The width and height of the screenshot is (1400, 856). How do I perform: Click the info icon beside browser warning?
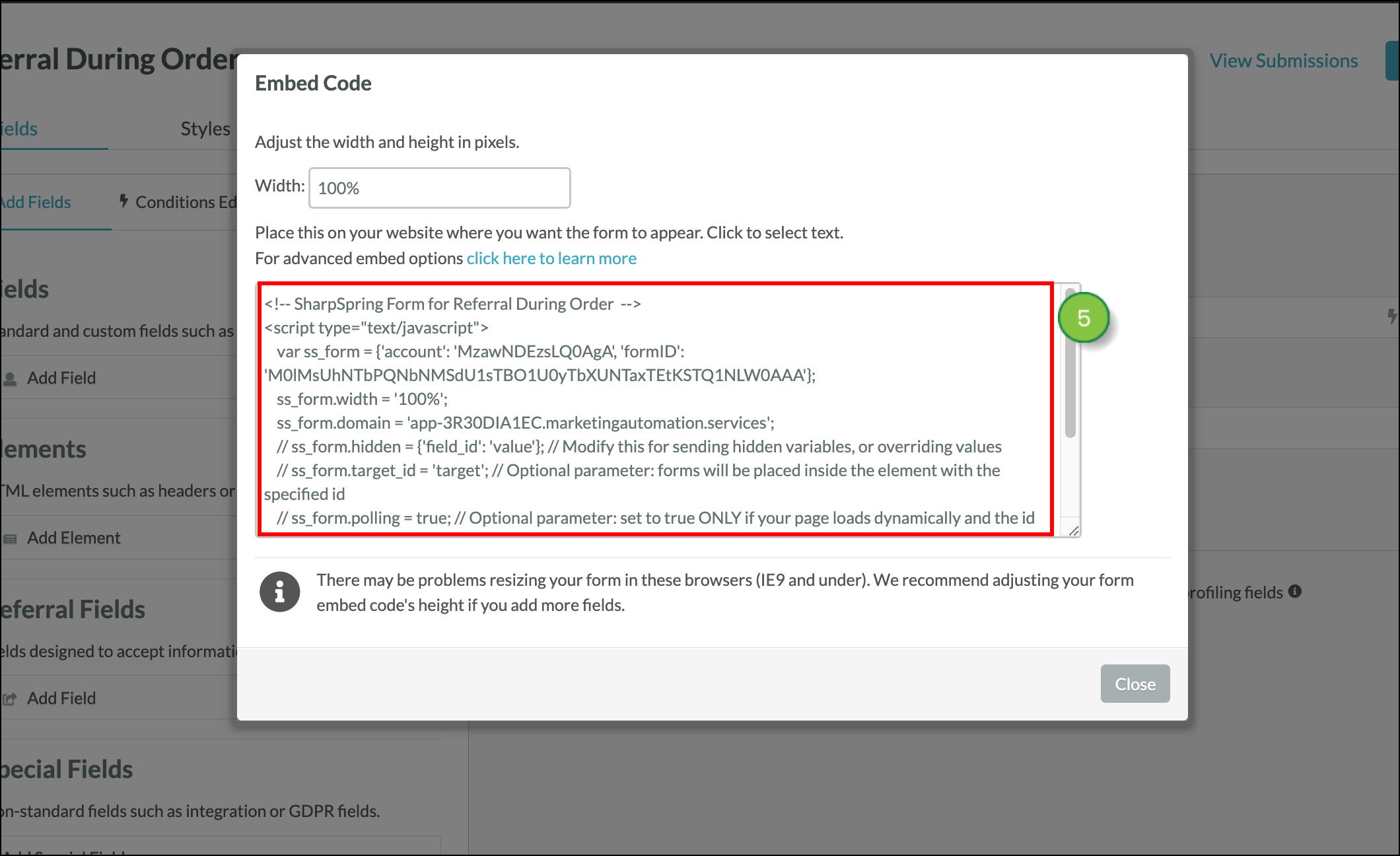(279, 592)
